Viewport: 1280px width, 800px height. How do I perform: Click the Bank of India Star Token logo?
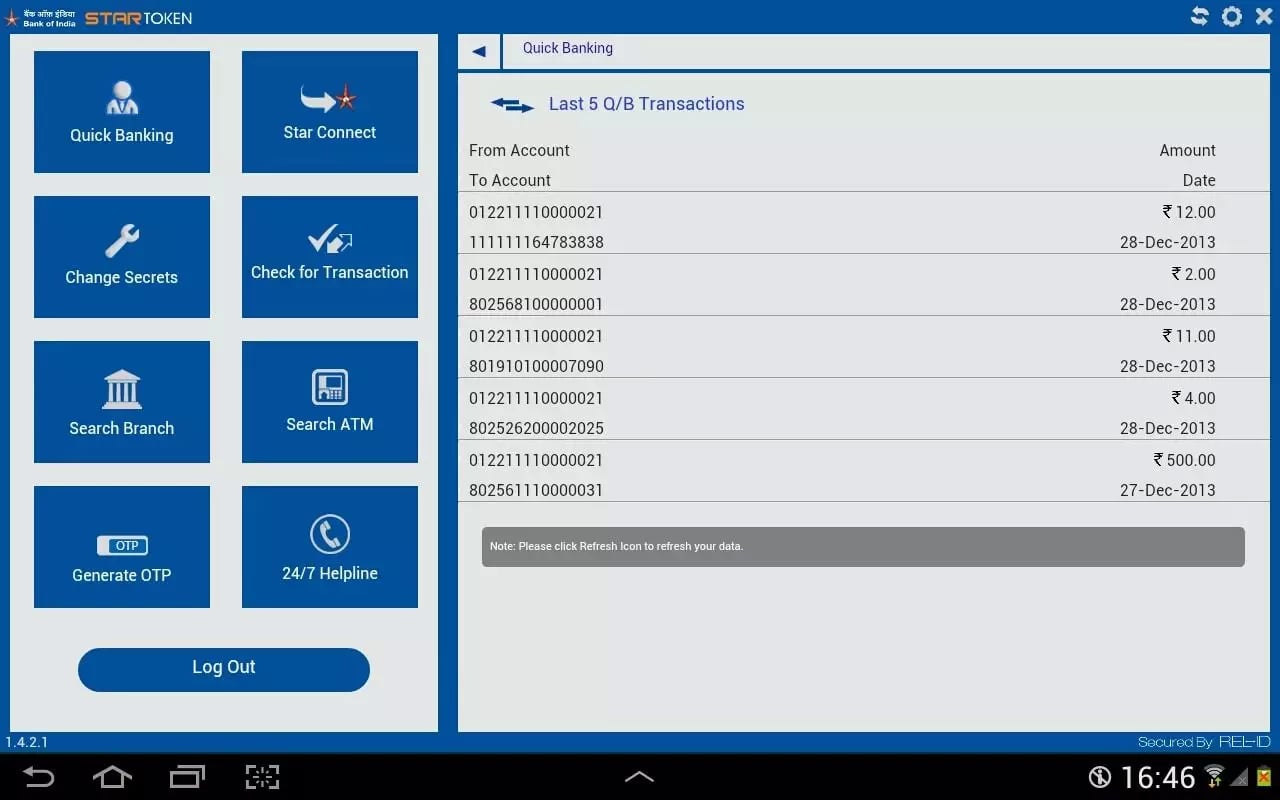(98, 17)
